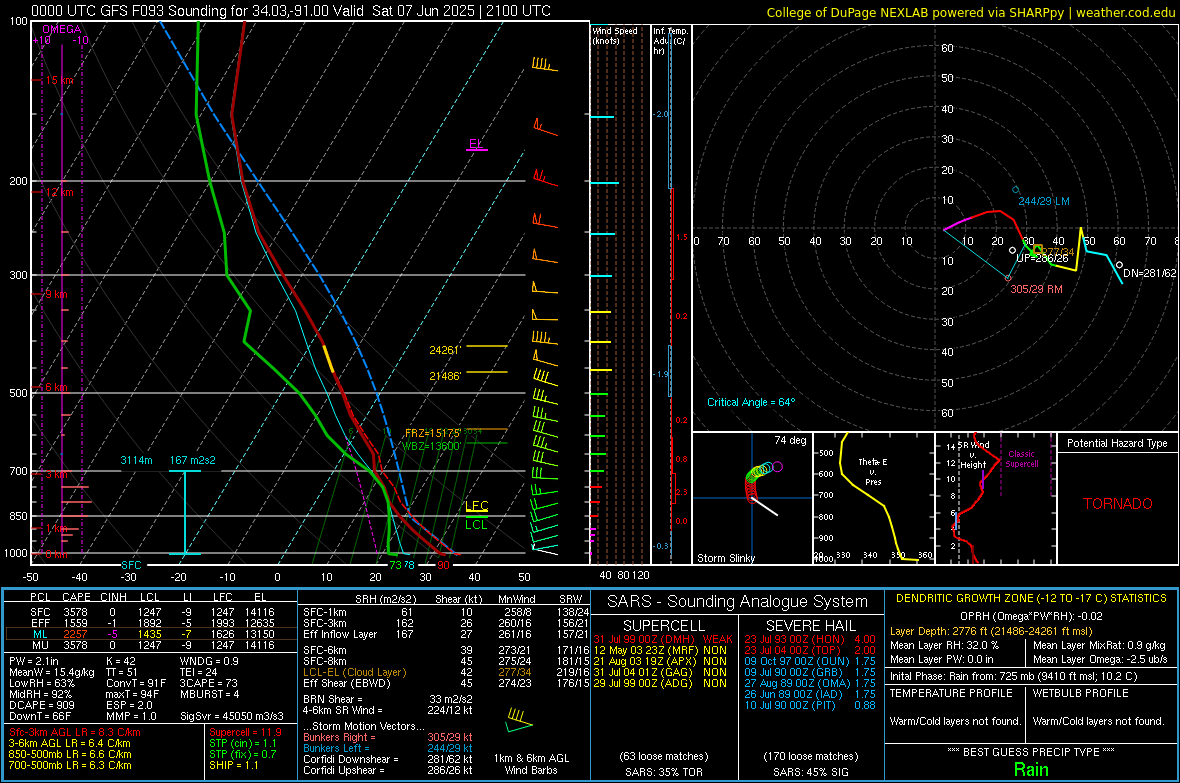Click the Dendritic Growth Zone statistics heading
Image resolution: width=1180 pixels, height=783 pixels.
pos(1031,599)
